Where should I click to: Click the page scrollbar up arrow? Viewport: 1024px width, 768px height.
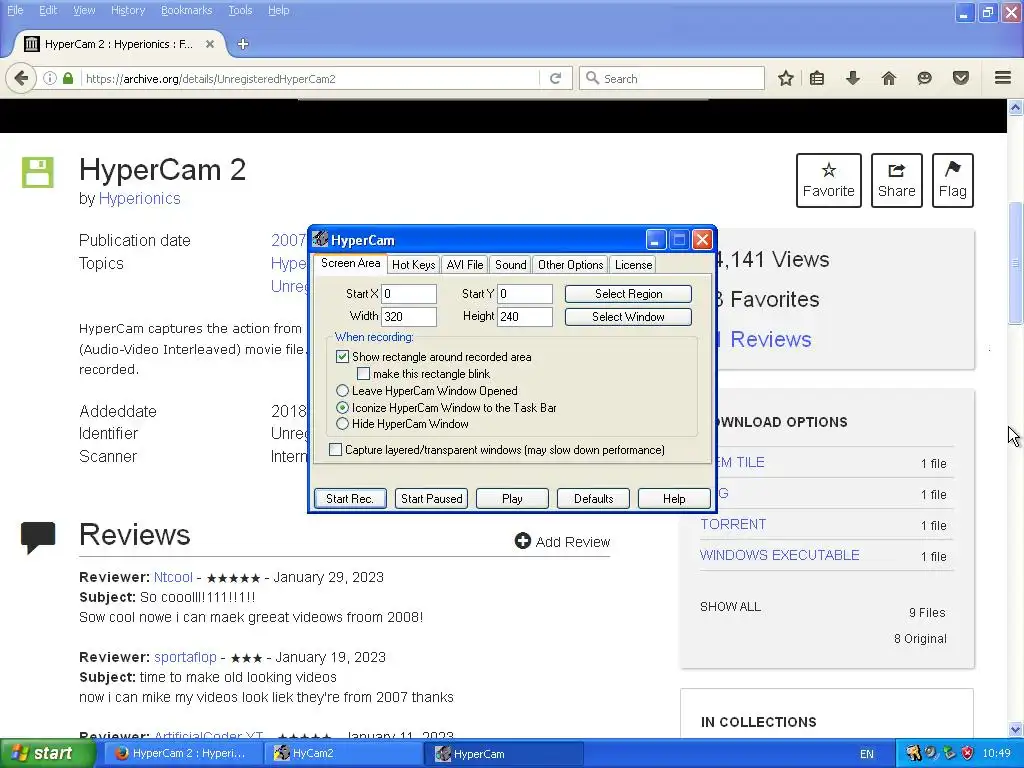1016,107
